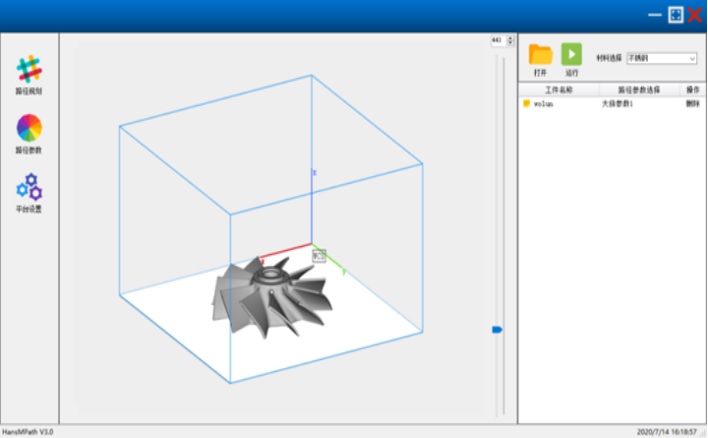Click the 操作 column header
The width and height of the screenshot is (708, 438).
click(693, 90)
